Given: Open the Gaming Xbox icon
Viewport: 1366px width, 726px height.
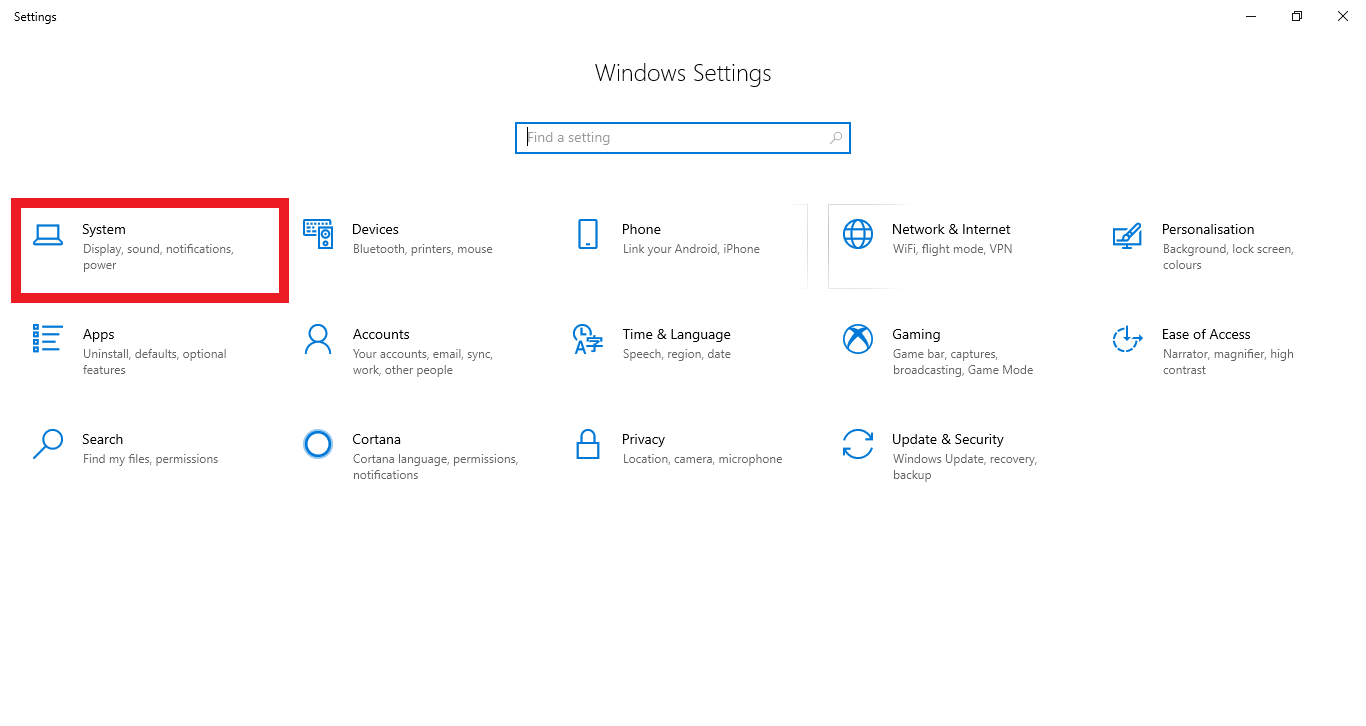Looking at the screenshot, I should click(858, 339).
